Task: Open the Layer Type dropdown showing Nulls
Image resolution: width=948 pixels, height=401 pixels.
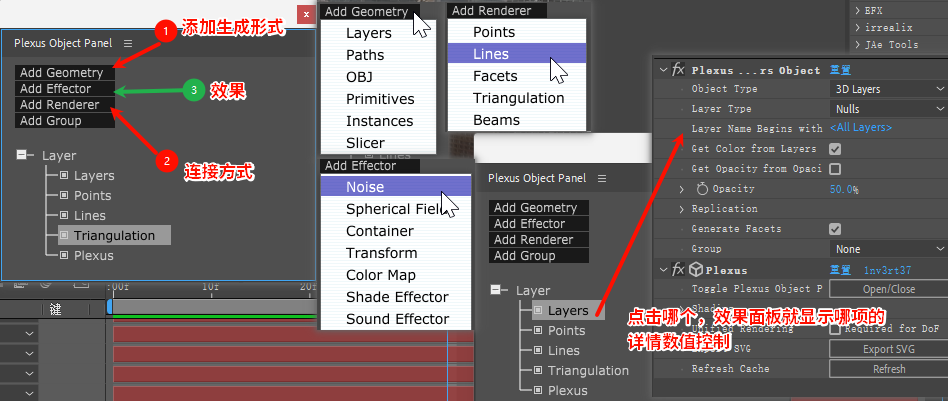Action: click(x=888, y=109)
